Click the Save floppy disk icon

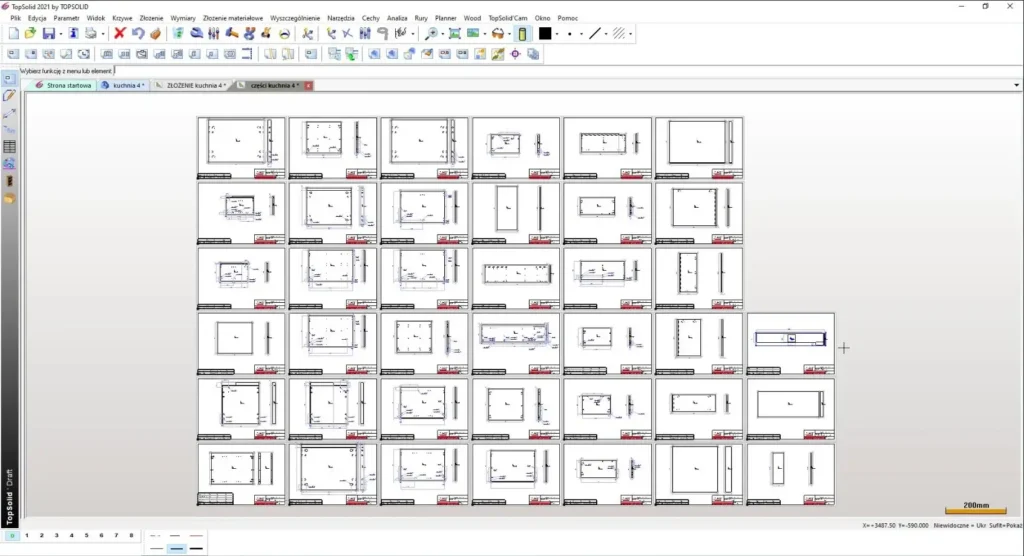point(48,33)
